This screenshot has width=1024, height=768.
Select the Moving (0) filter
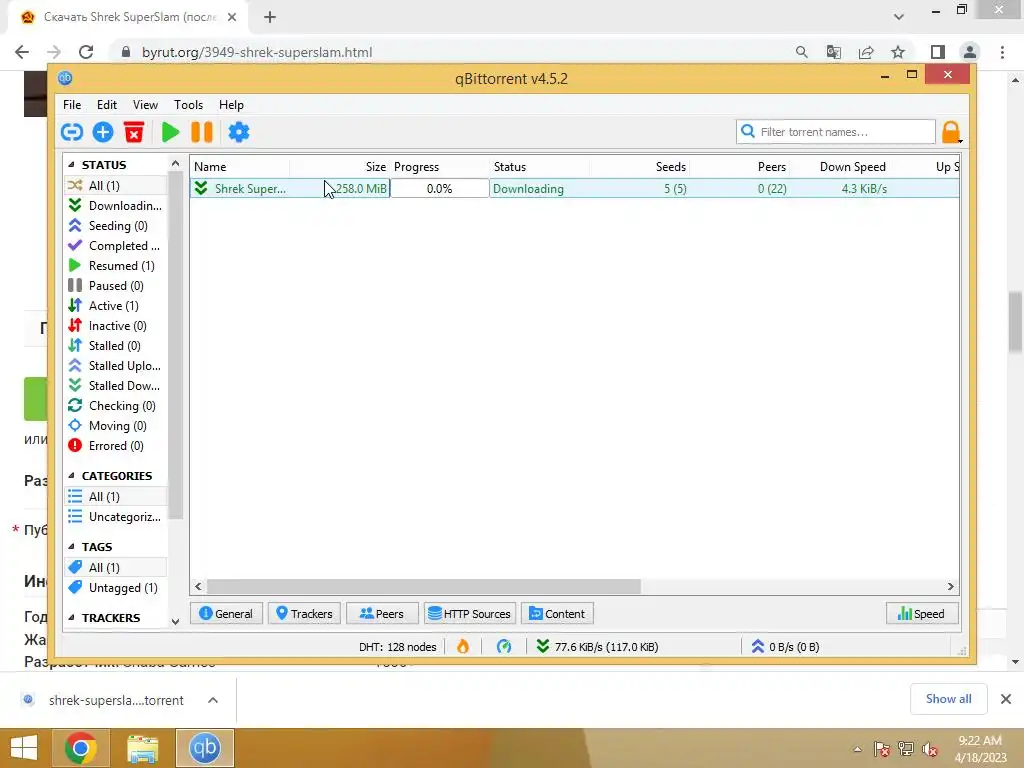[x=116, y=426]
